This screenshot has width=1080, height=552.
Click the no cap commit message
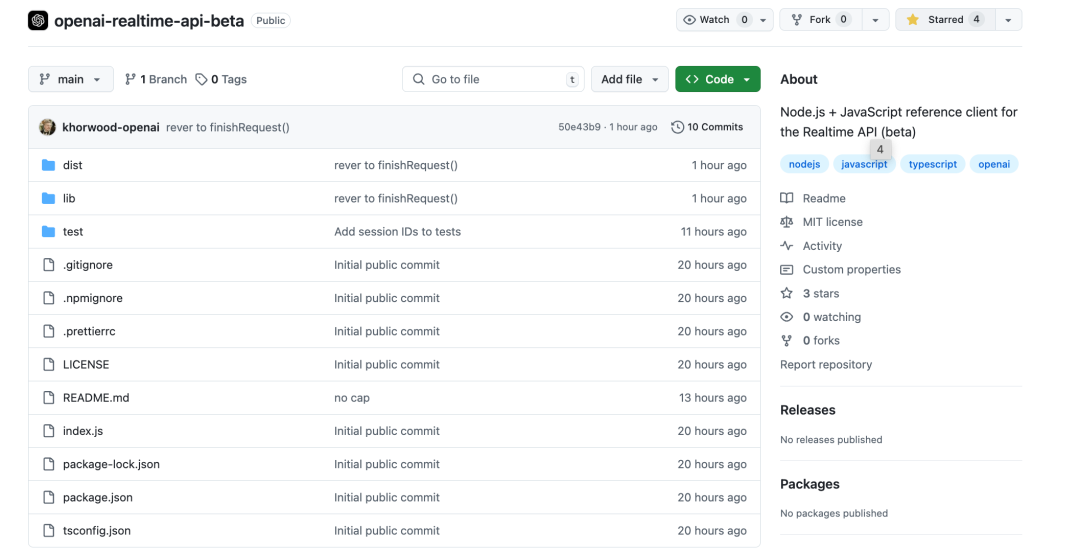352,398
